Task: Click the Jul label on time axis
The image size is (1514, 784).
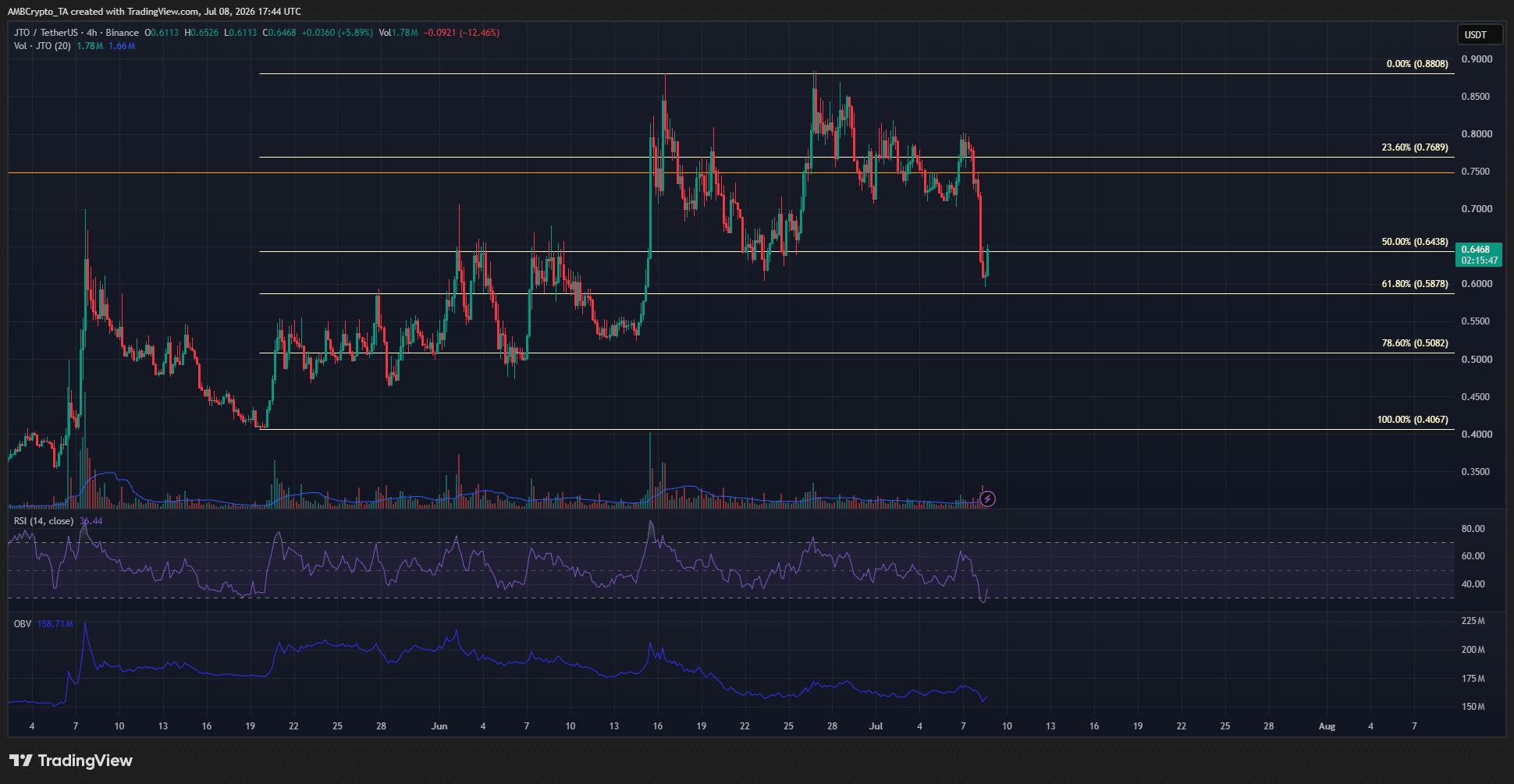Action: [876, 726]
